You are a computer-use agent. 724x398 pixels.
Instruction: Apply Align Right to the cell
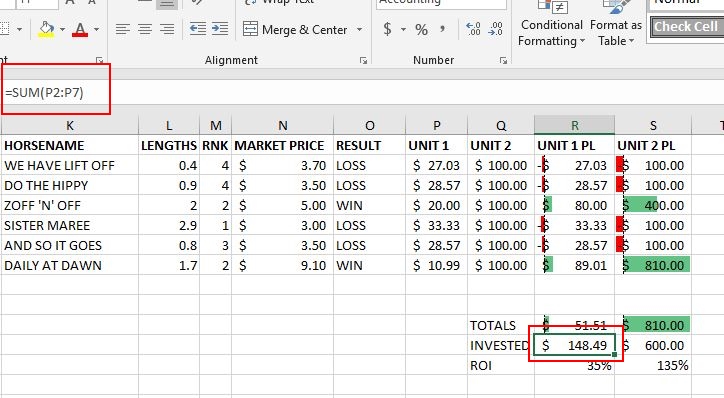point(167,30)
